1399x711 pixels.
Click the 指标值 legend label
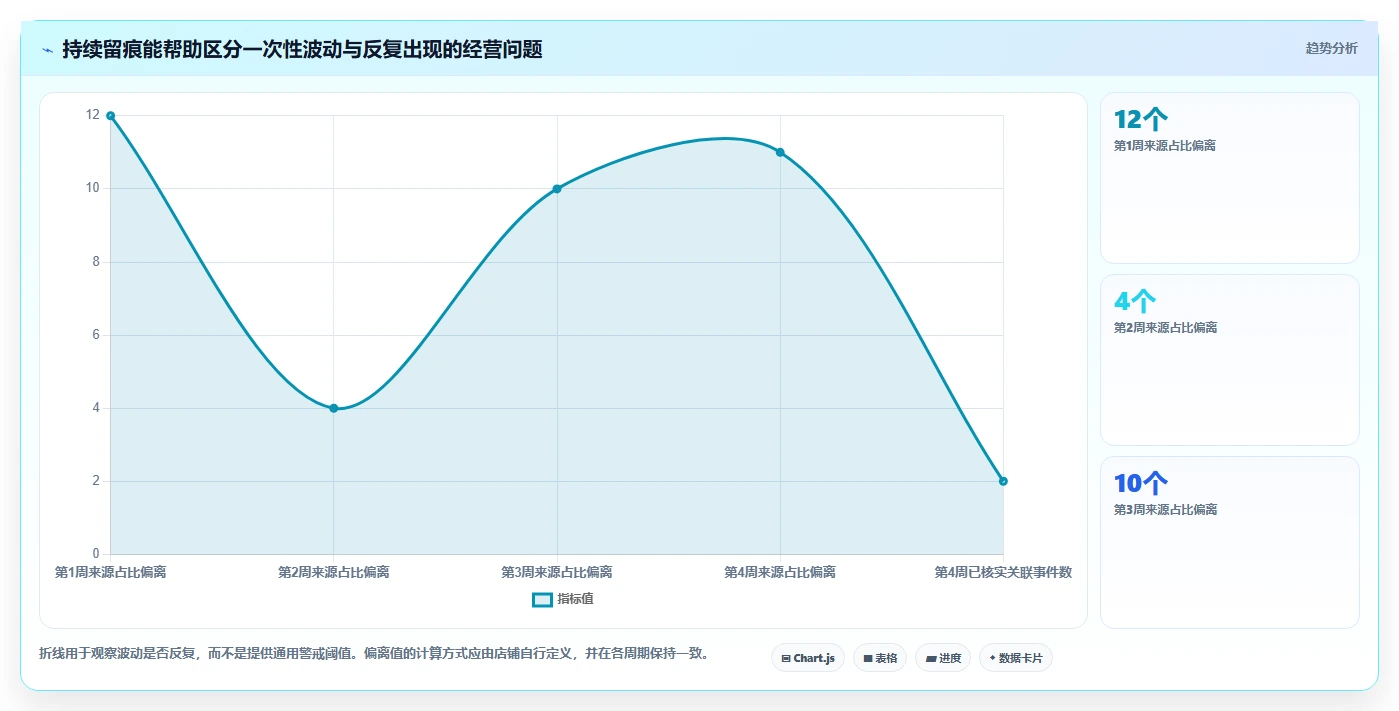point(576,599)
